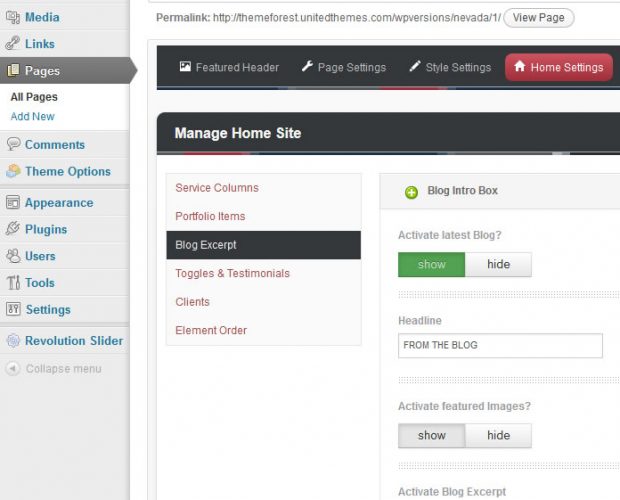Switch to the Featured Header tab
This screenshot has width=620, height=500.
click(229, 67)
